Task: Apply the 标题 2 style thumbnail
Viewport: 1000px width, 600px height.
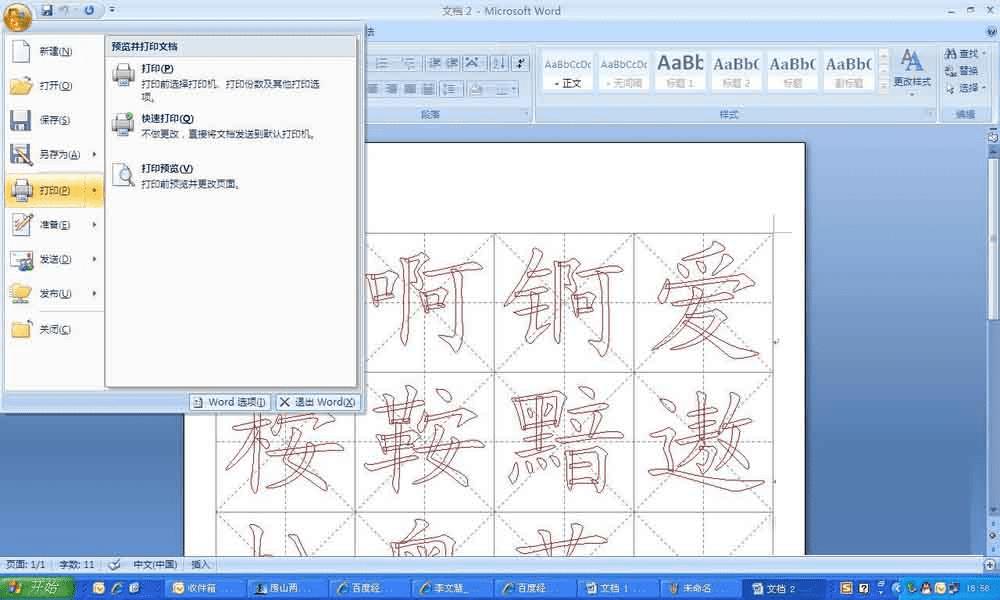Action: click(736, 71)
